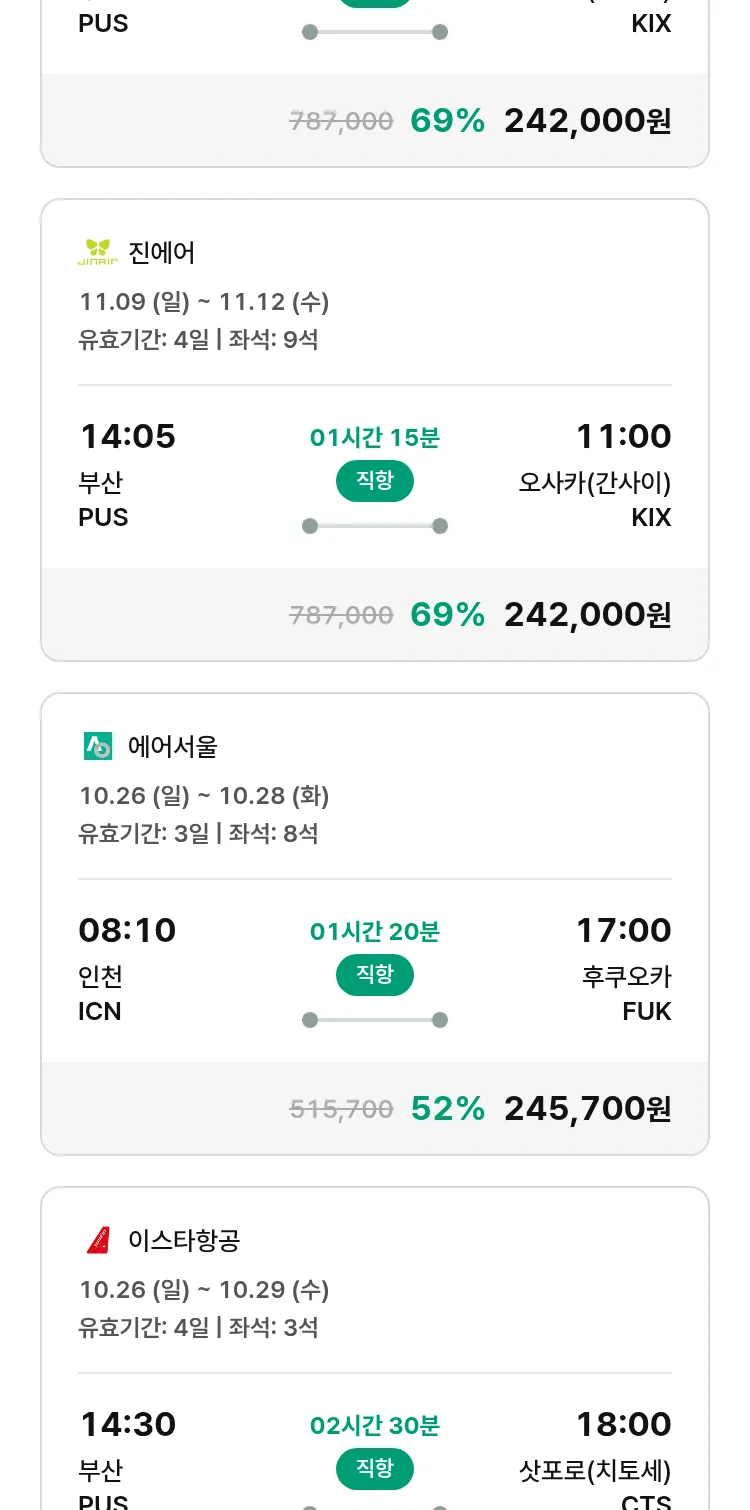Click the 52% discount label
This screenshot has height=1510, width=750.
coord(447,1108)
